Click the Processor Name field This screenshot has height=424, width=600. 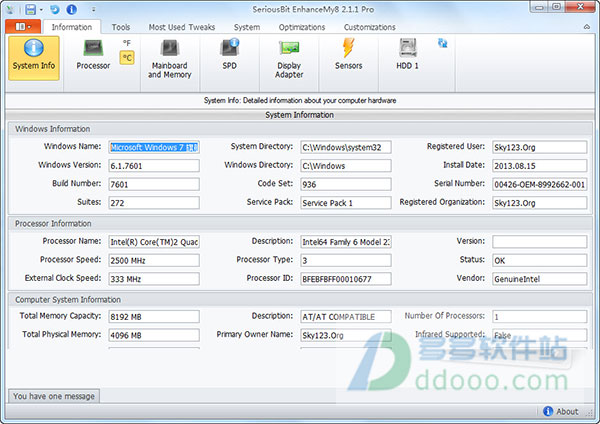tap(154, 242)
